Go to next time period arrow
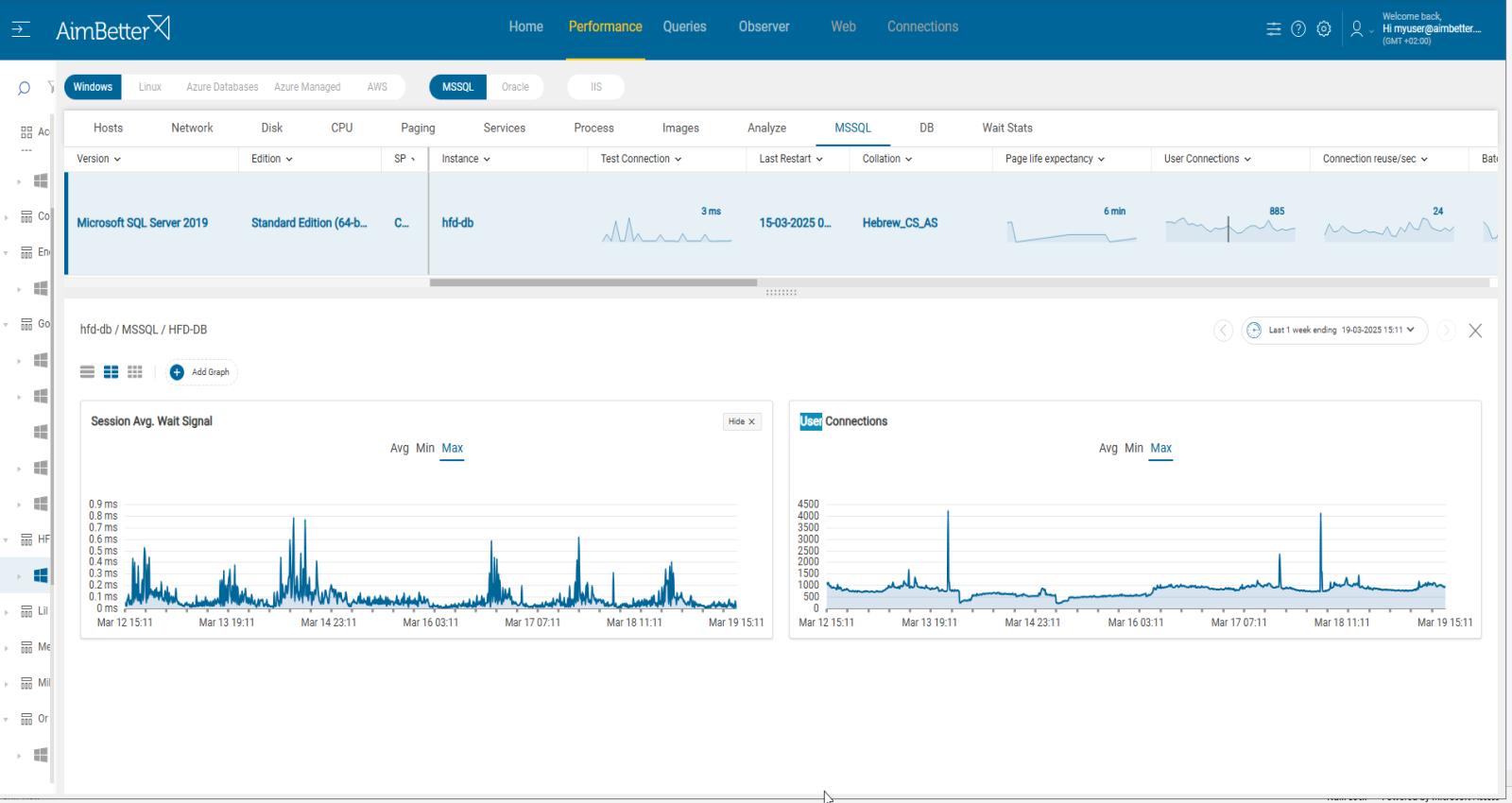Image resolution: width=1512 pixels, height=803 pixels. (1446, 331)
